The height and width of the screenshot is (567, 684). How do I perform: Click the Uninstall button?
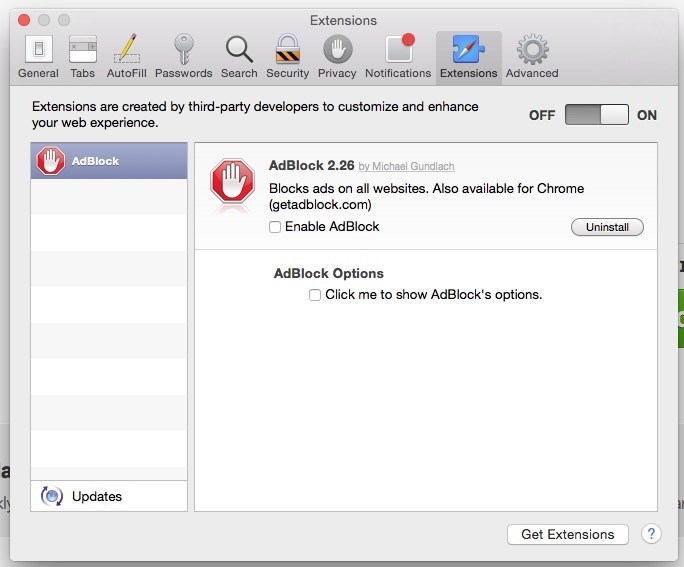[x=607, y=227]
